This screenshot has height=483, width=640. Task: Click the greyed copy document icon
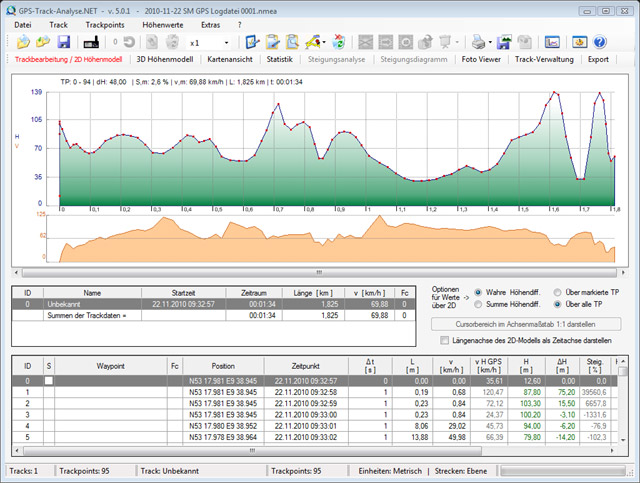click(152, 42)
